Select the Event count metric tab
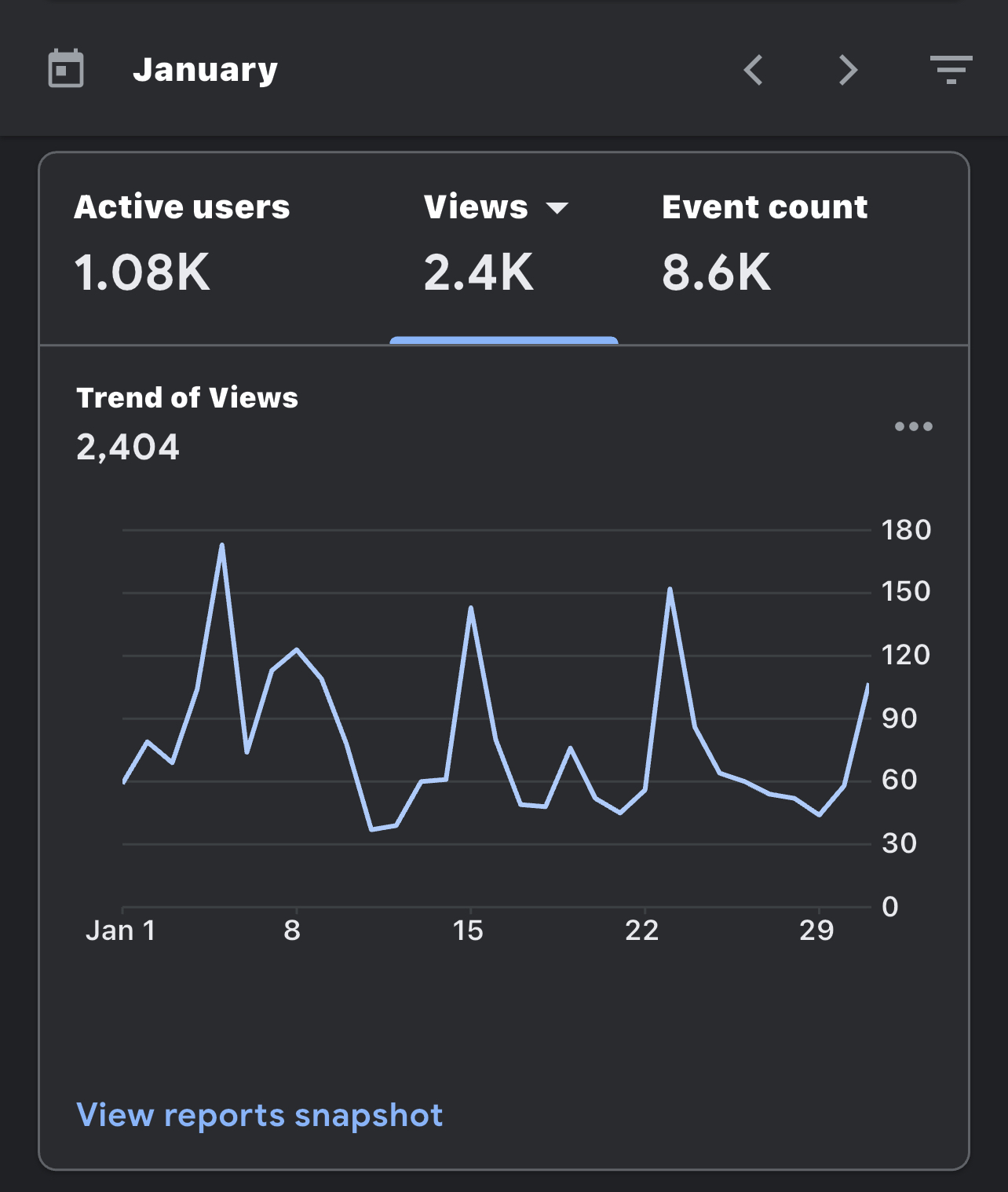This screenshot has width=1008, height=1192. click(765, 243)
